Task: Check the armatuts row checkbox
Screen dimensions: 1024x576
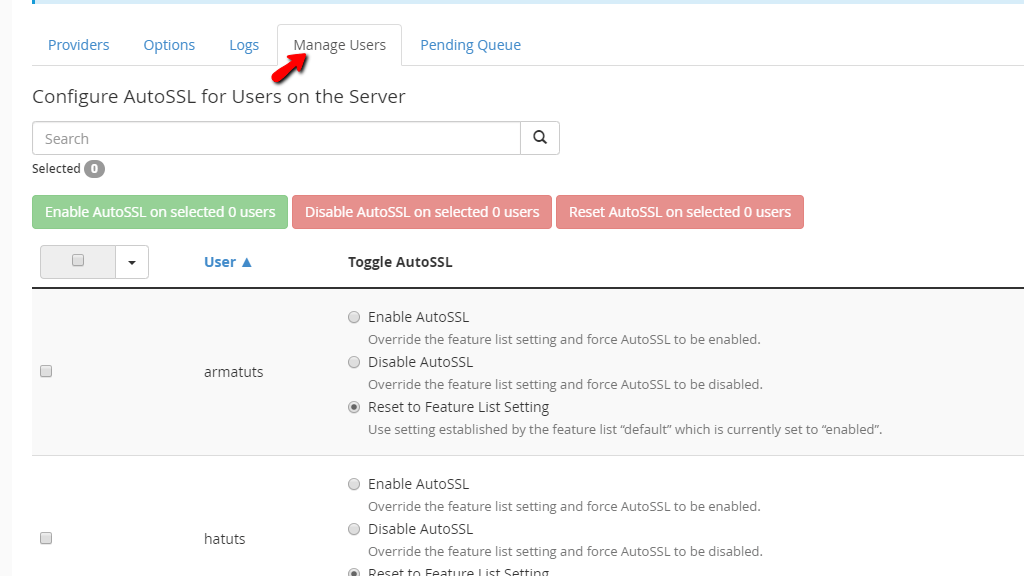Action: click(x=45, y=370)
